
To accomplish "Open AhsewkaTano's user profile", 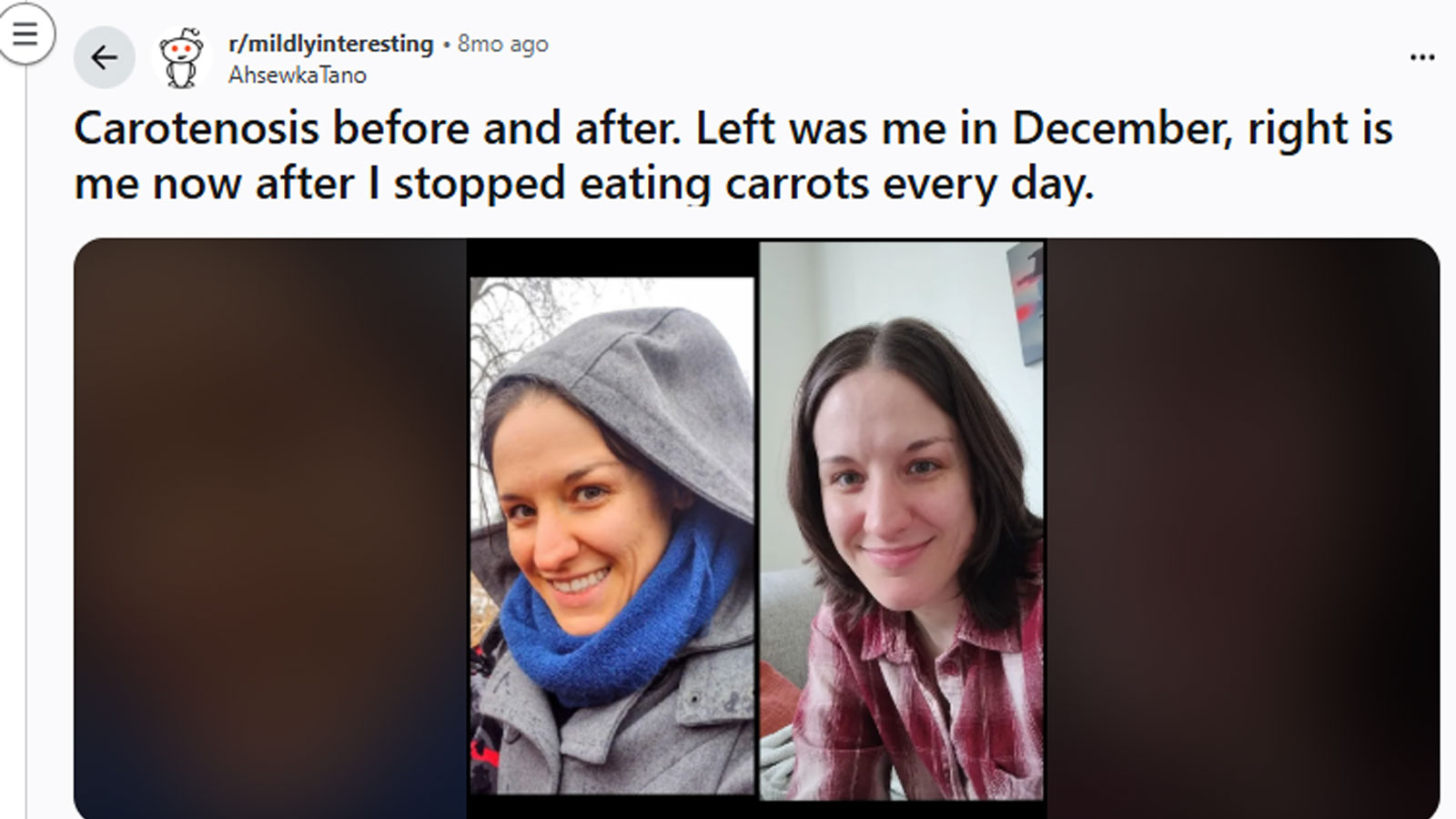I will point(297,76).
